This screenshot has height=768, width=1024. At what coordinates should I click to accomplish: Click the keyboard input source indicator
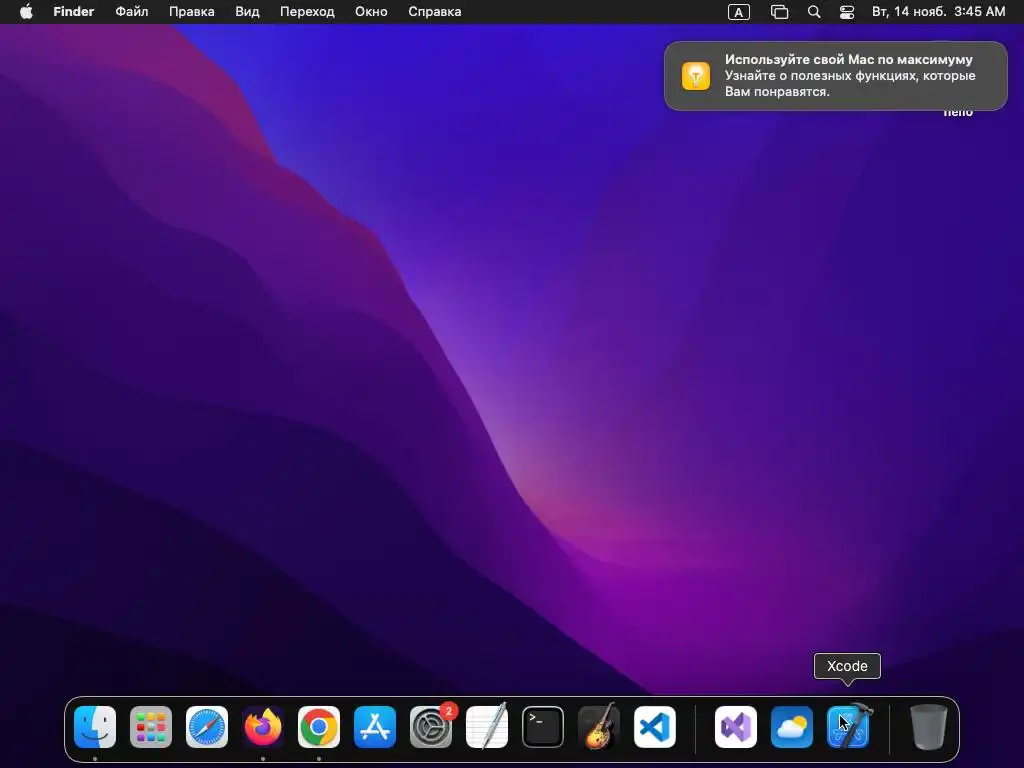pos(739,12)
